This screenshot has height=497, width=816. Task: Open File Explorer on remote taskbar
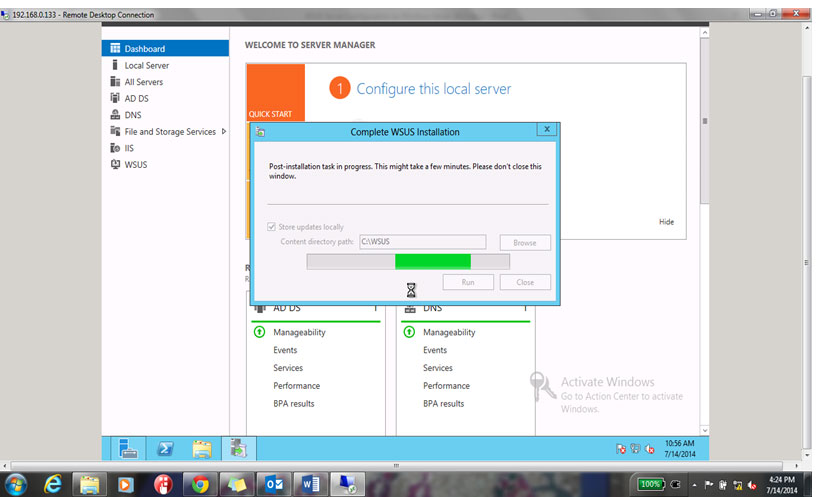click(202, 448)
